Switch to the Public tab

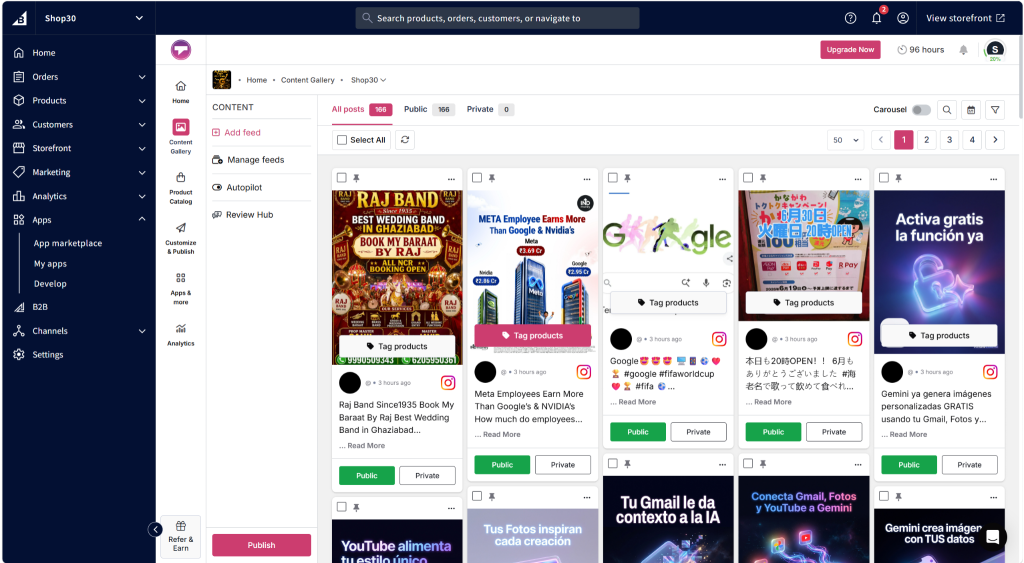[428, 110]
